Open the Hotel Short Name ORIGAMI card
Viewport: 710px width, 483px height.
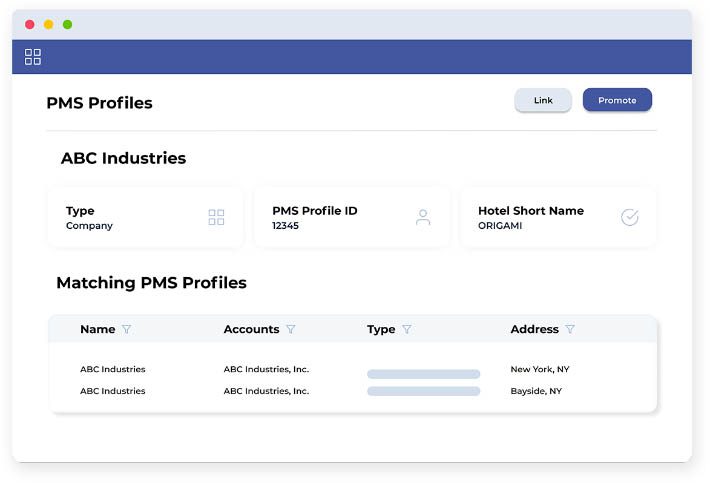(558, 217)
